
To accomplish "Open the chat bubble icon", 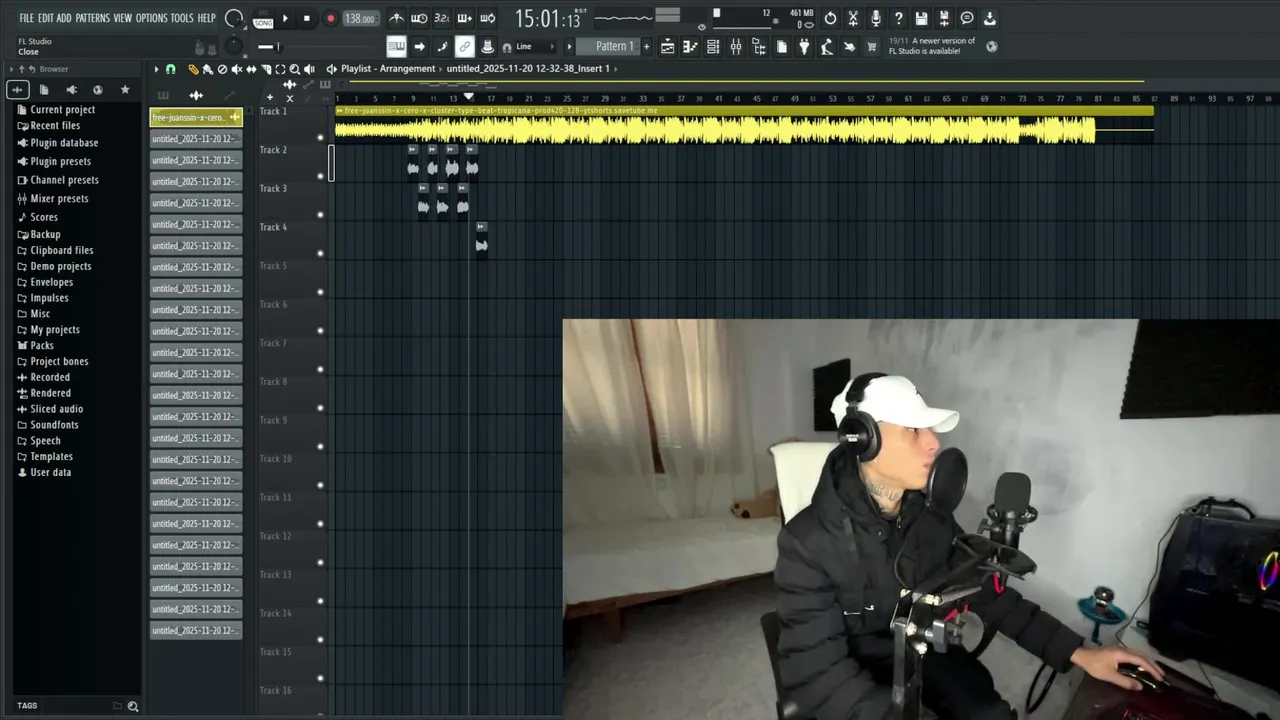I will click(x=967, y=18).
